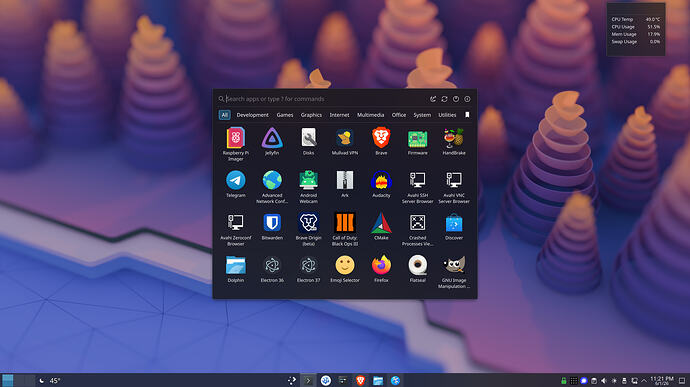Click the info icon in launcher header
Screen dimensions: 690x387
(467, 99)
